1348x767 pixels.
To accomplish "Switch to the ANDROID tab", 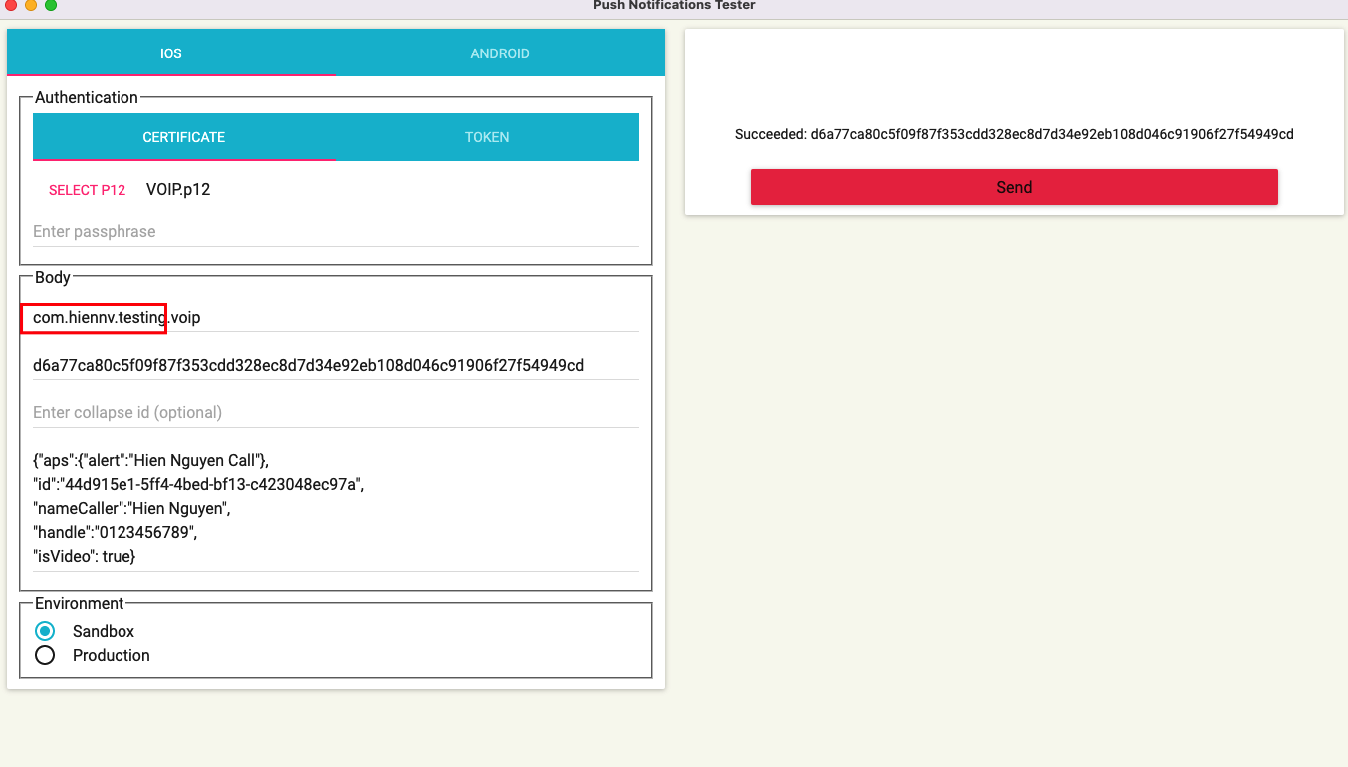I will (x=499, y=53).
